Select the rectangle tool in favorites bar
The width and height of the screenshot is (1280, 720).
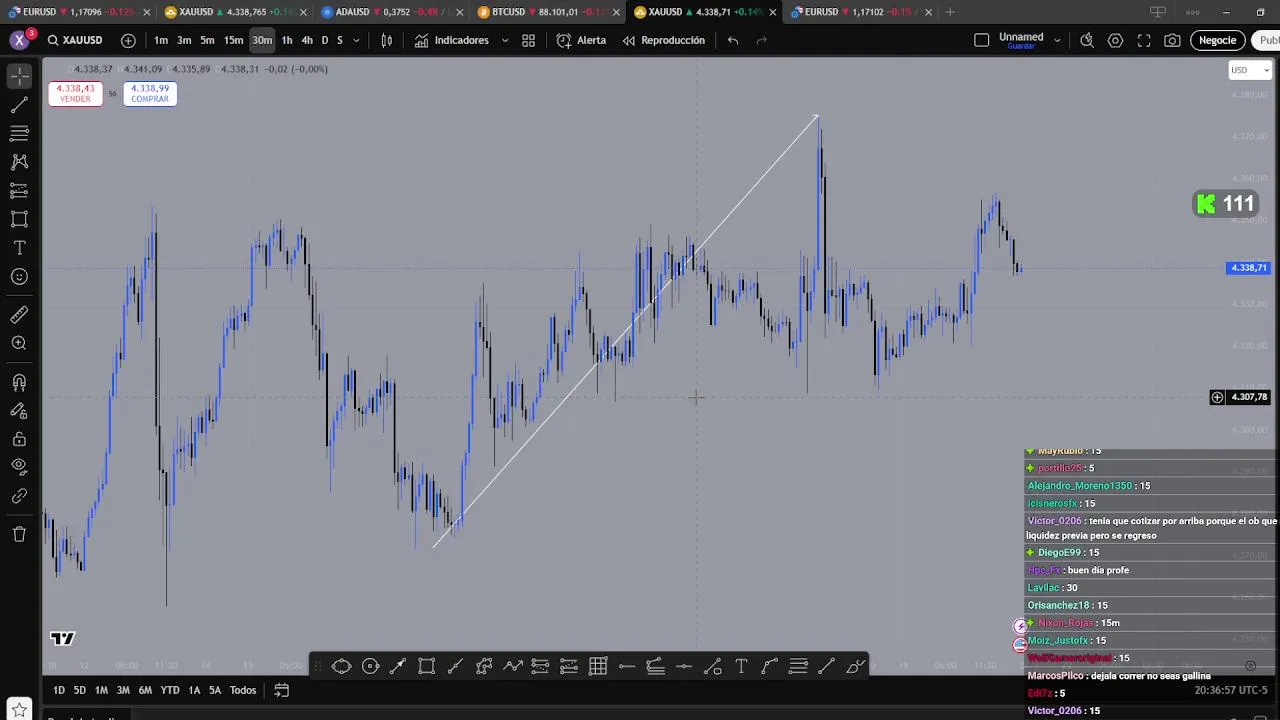[x=427, y=667]
